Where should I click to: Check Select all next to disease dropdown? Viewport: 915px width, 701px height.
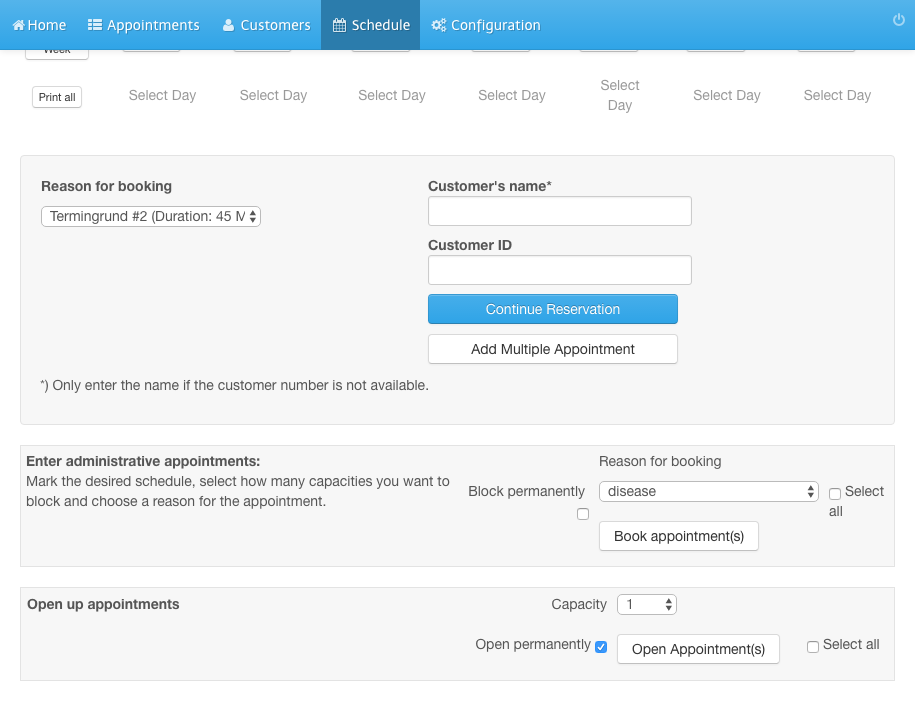[x=835, y=494]
